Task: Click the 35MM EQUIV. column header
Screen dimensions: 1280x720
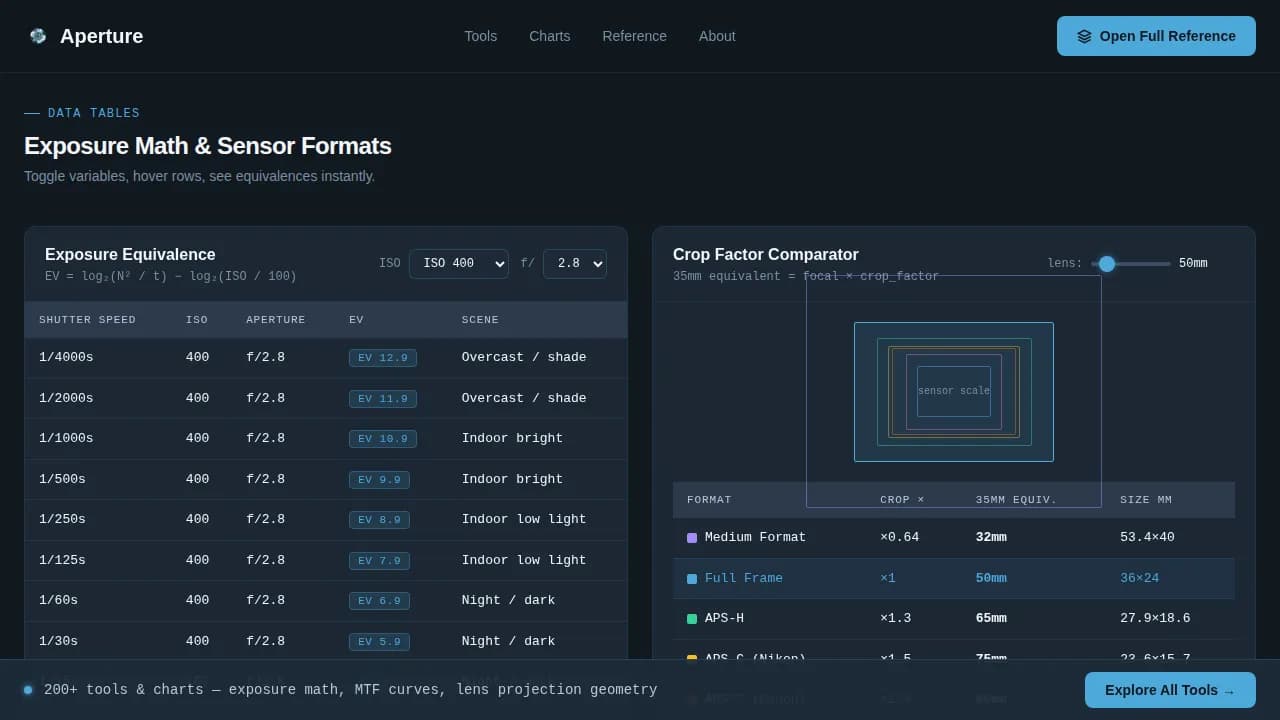Action: pyautogui.click(x=1016, y=500)
